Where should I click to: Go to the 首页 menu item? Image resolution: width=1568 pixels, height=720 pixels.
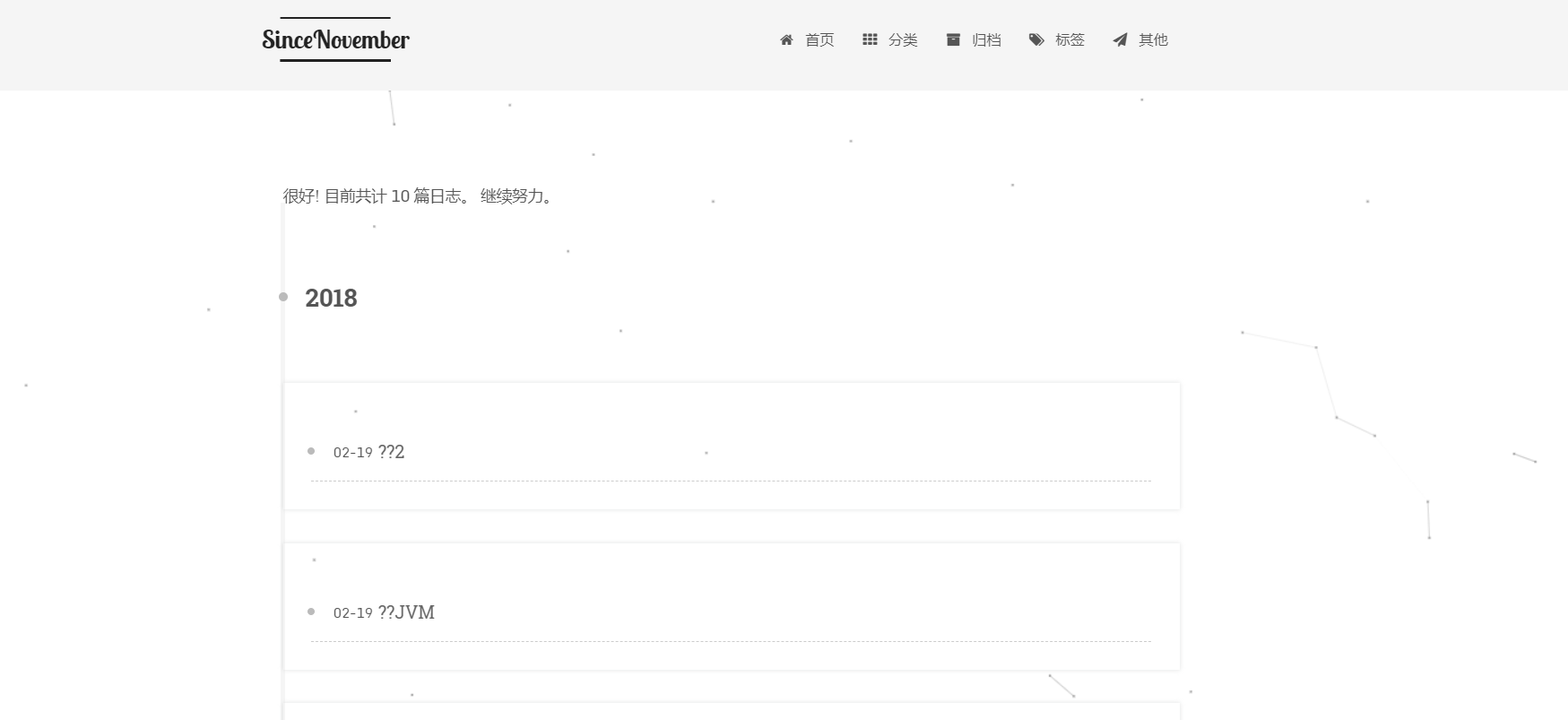tap(819, 40)
